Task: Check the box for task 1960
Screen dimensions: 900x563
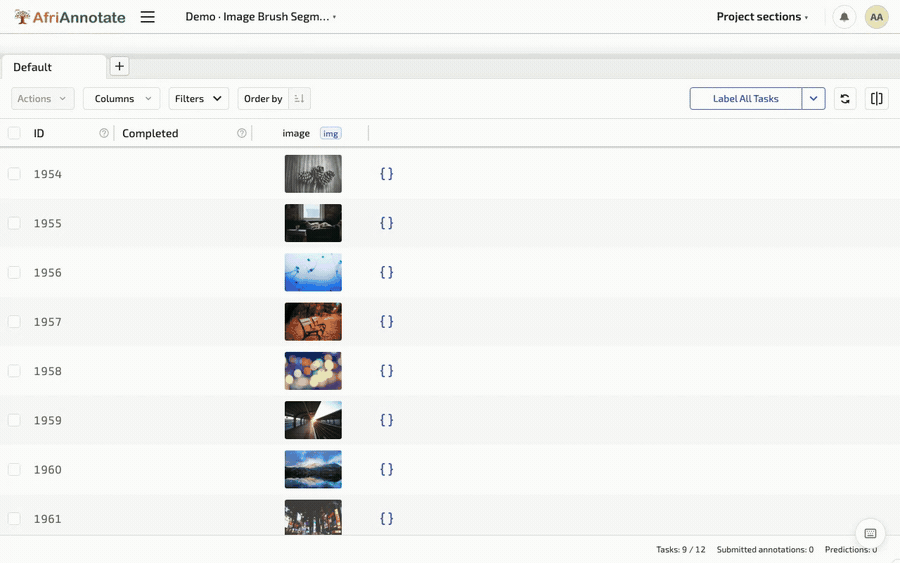Action: point(14,469)
